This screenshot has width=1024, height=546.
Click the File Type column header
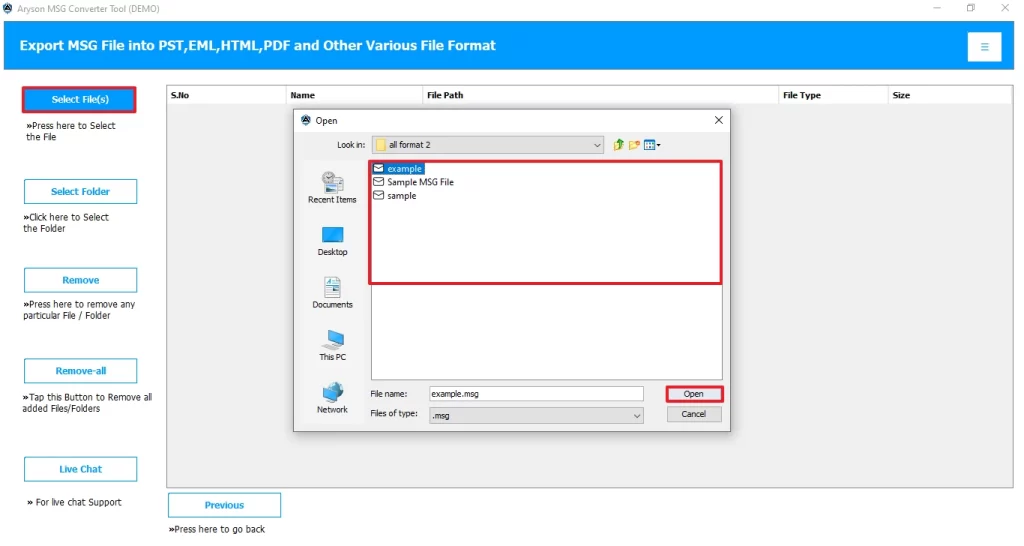[x=833, y=95]
